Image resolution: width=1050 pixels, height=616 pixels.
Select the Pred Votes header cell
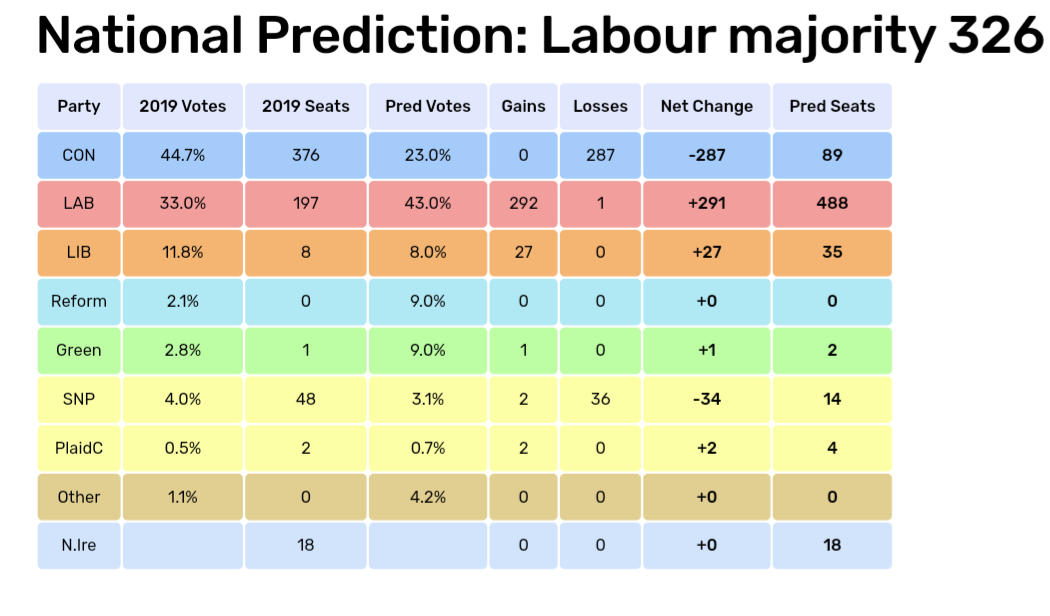[x=428, y=106]
